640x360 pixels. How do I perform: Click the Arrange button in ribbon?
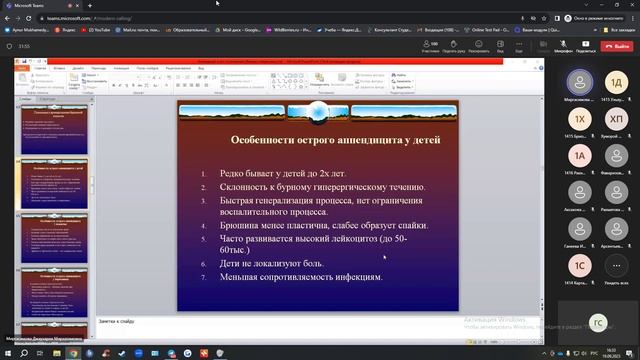[319, 79]
